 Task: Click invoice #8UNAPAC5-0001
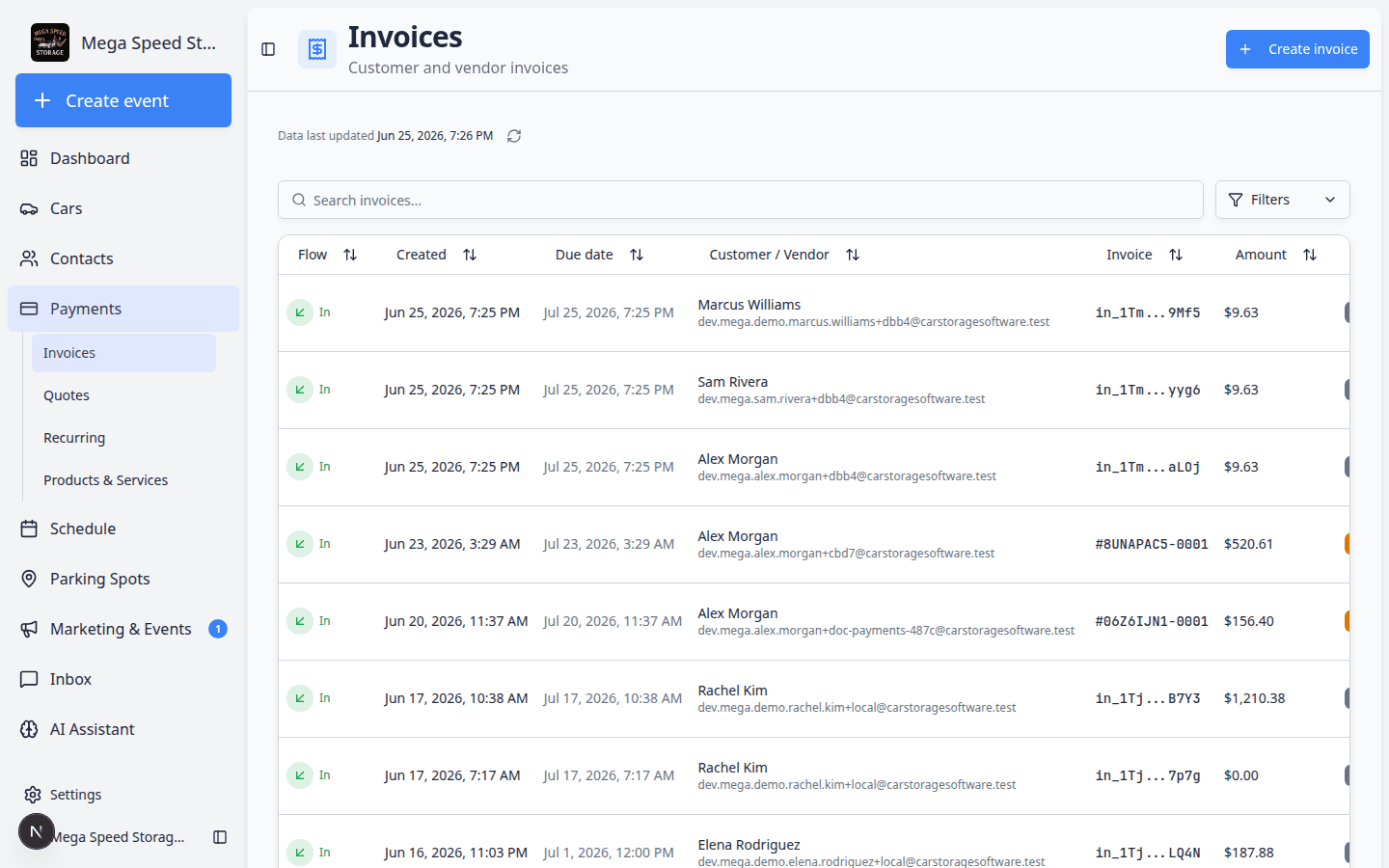(1152, 544)
